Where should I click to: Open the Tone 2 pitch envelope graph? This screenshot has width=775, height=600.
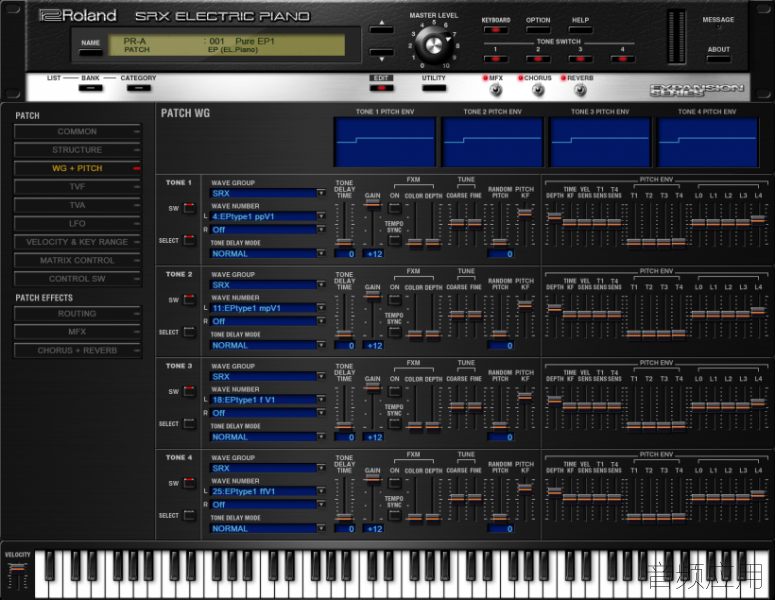(492, 141)
